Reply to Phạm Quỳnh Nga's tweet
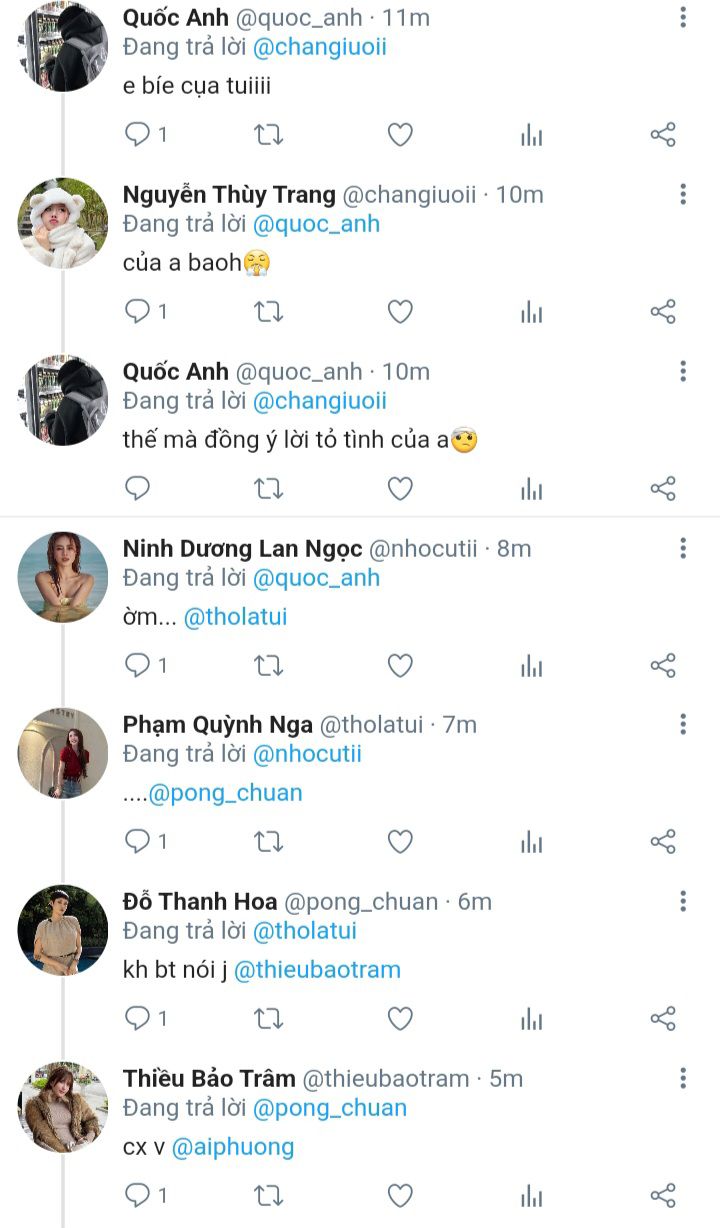Image resolution: width=720 pixels, height=1228 pixels. (x=137, y=842)
